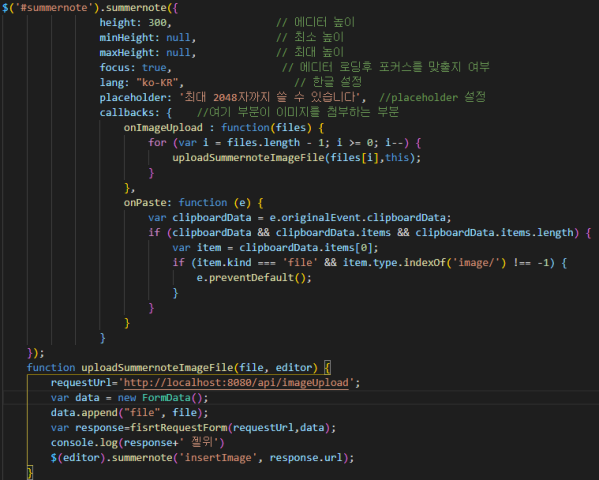Click the 'onPaste: function (e)' line

tap(193, 203)
